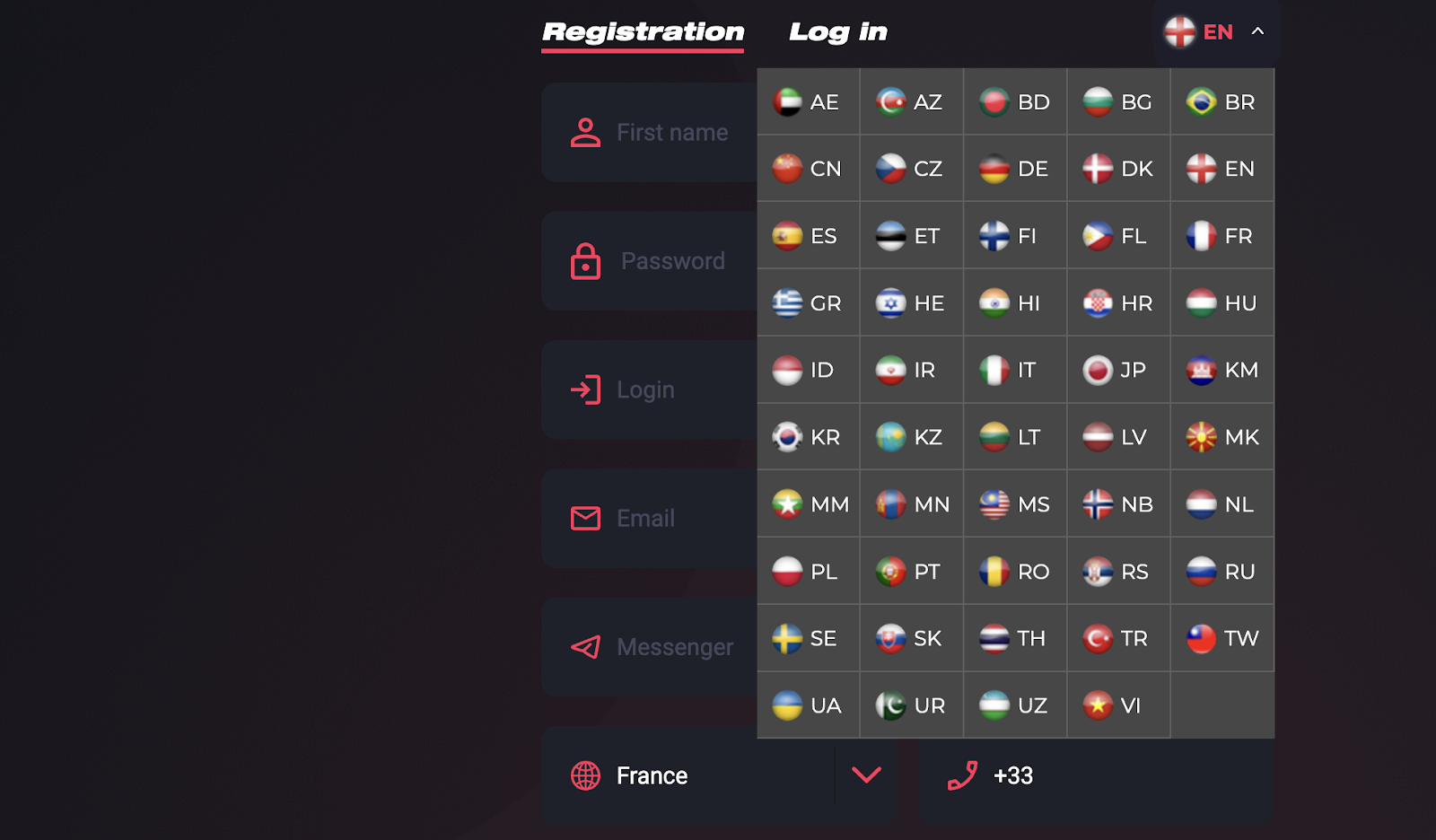Select the Brazil flag BR language

pos(1221,101)
